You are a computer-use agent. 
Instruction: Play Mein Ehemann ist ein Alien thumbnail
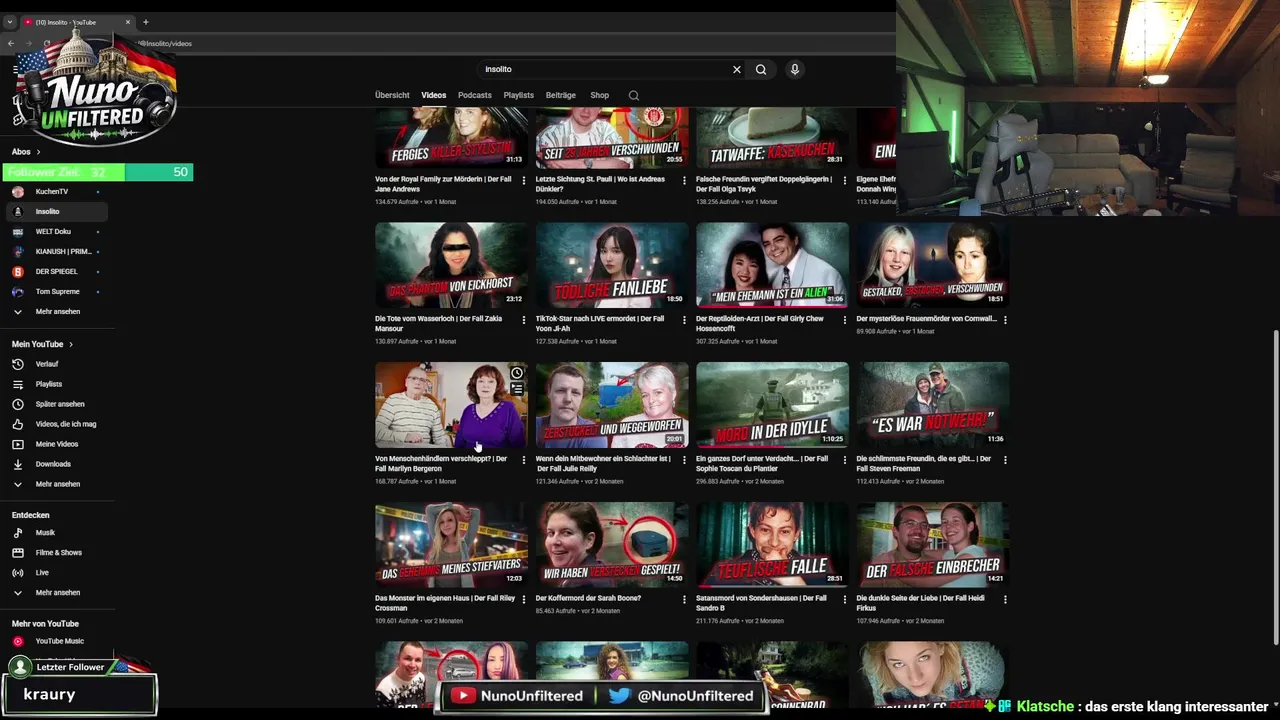tap(772, 265)
